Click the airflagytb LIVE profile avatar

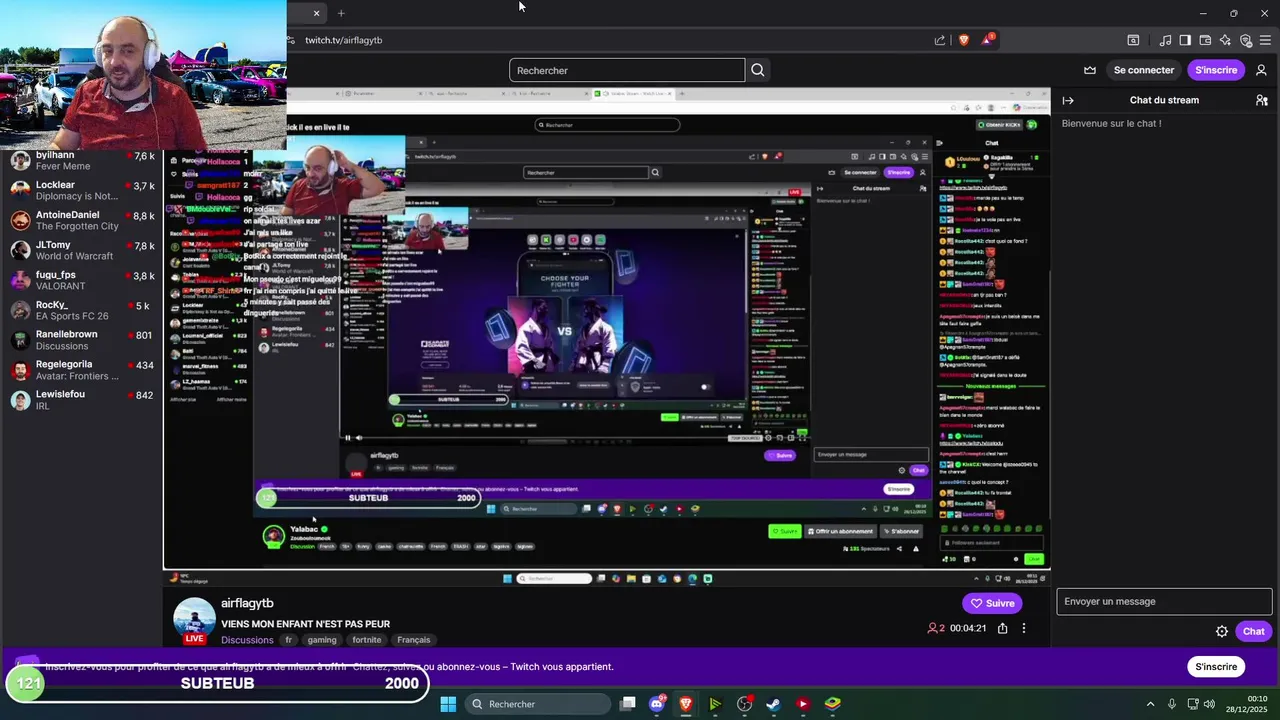194,620
